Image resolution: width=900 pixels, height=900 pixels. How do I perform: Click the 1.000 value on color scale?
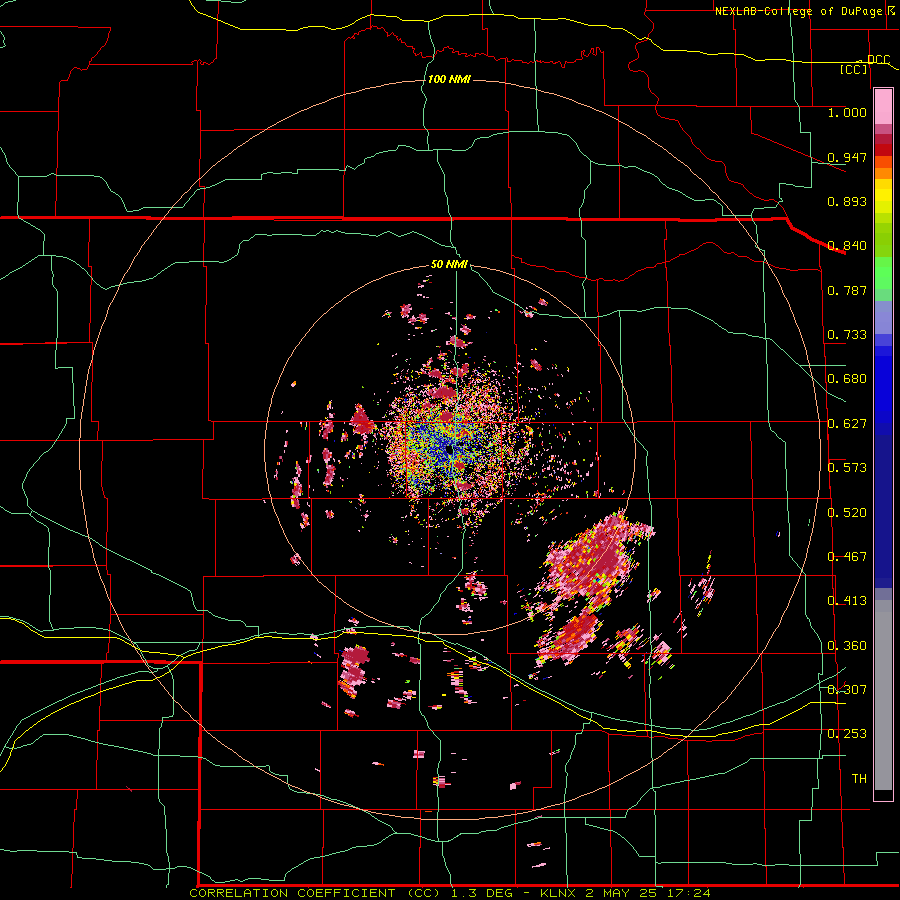click(847, 112)
